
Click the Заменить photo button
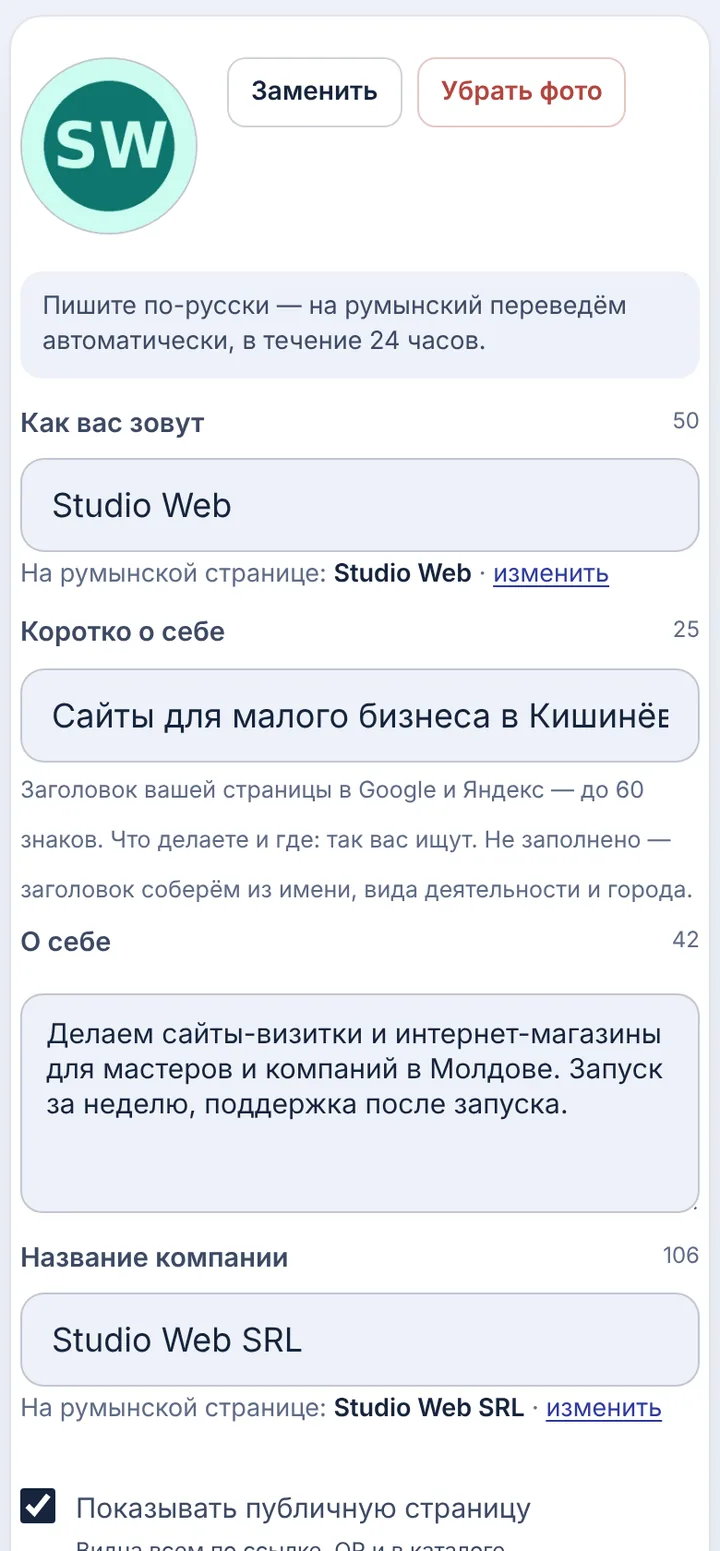pos(314,92)
